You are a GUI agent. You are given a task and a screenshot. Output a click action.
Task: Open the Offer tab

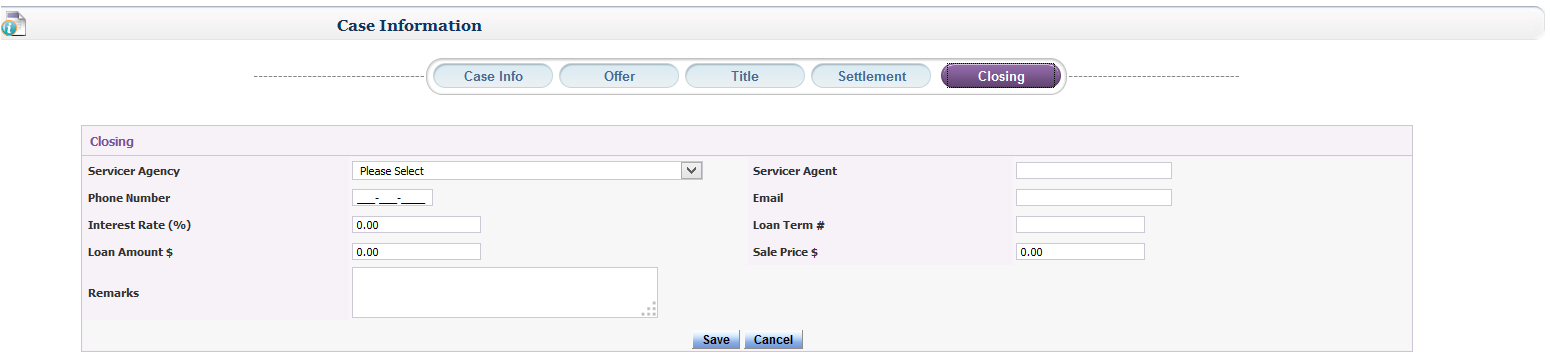coord(619,76)
